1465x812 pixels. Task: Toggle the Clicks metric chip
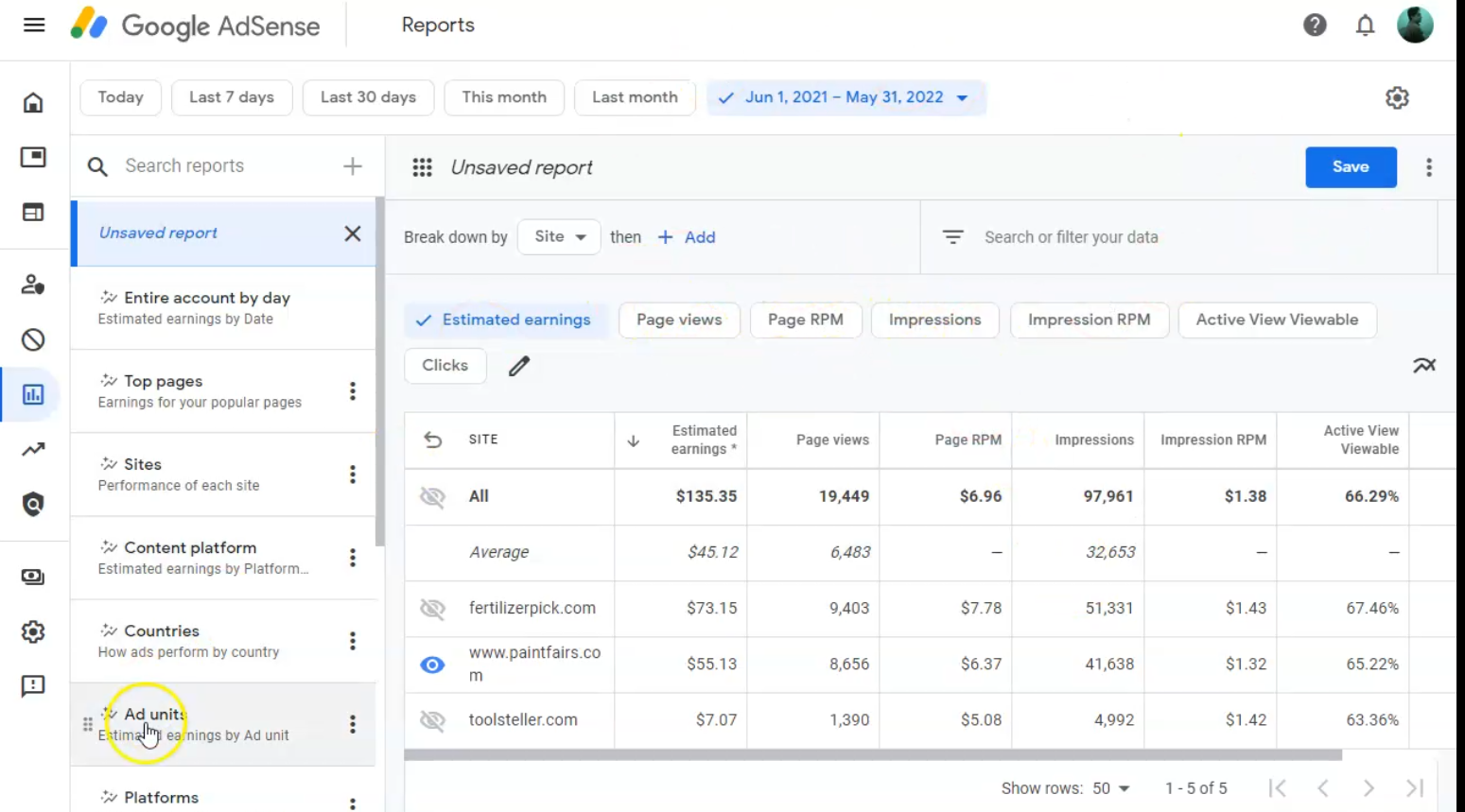tap(445, 366)
